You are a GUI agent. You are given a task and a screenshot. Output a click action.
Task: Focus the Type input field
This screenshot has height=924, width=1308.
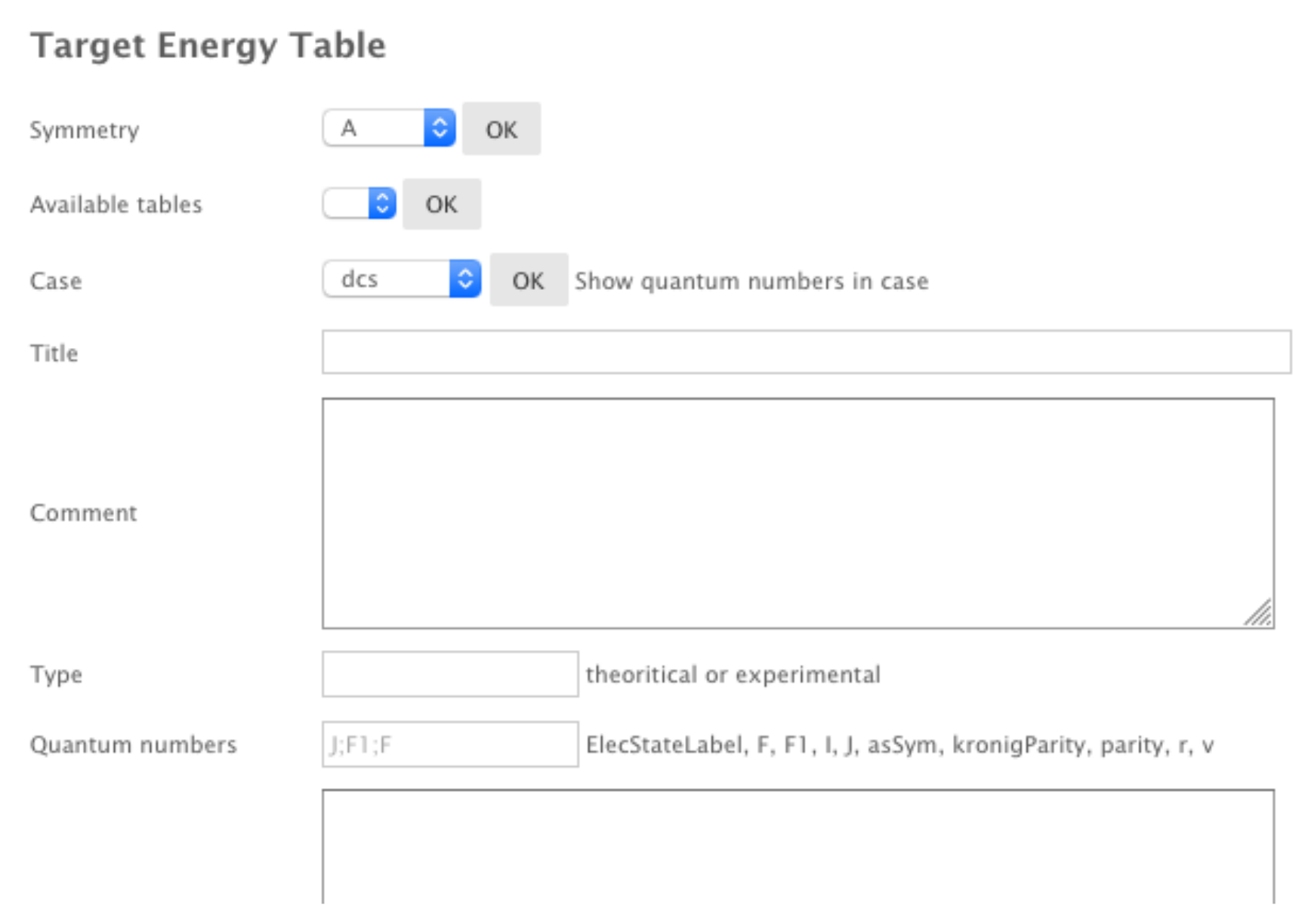[x=450, y=674]
